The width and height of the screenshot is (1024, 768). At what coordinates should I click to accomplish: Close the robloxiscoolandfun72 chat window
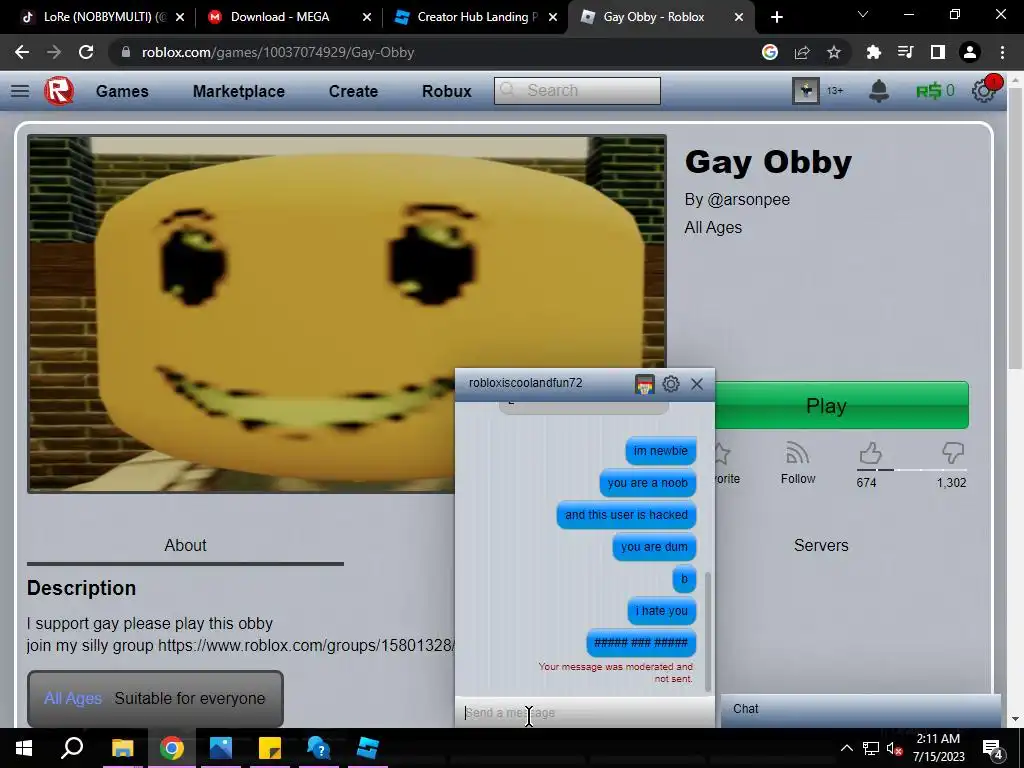click(697, 384)
